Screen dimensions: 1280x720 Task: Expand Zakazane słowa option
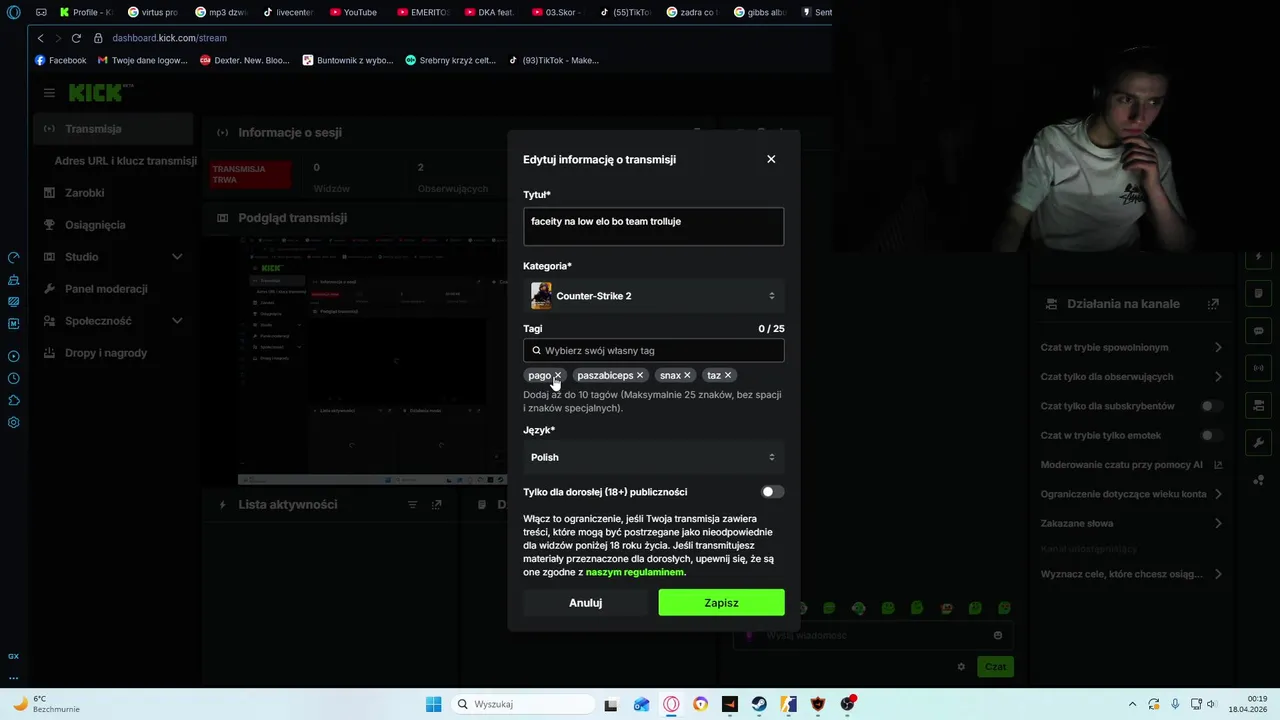(x=1132, y=523)
